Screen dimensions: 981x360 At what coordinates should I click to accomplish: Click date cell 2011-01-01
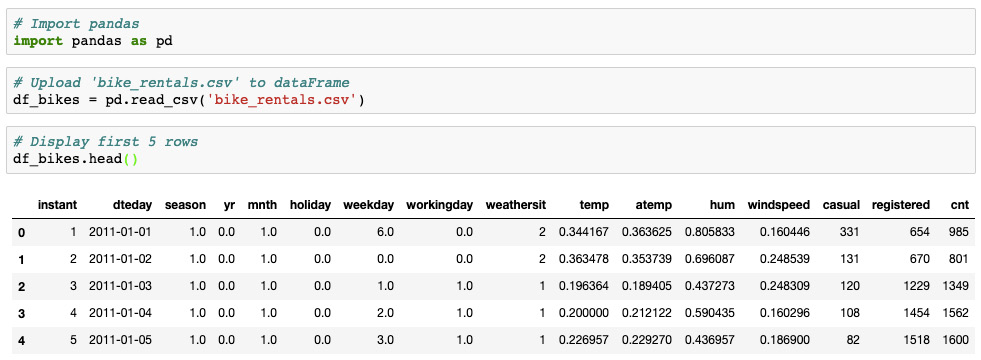point(120,232)
